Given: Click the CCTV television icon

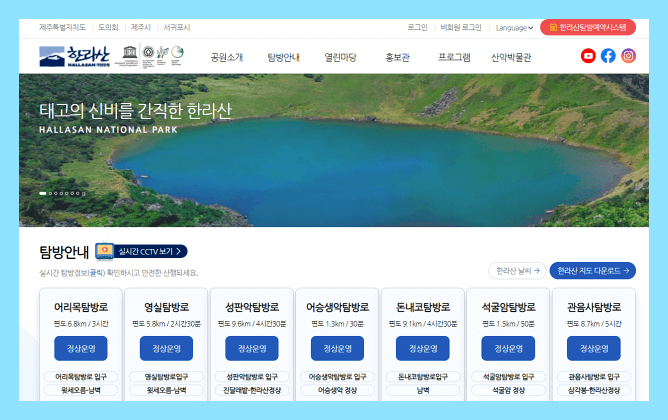Looking at the screenshot, I should tap(104, 250).
